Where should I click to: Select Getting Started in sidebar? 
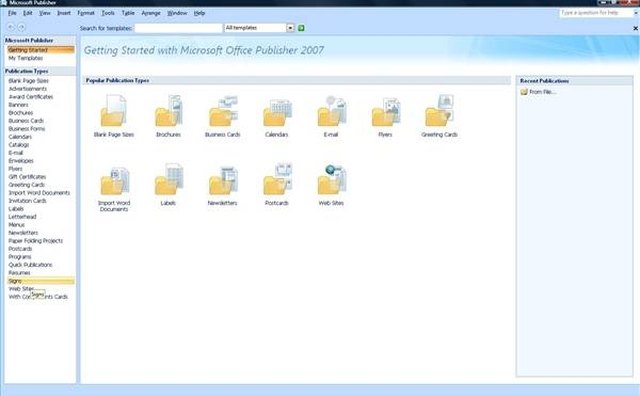41,50
